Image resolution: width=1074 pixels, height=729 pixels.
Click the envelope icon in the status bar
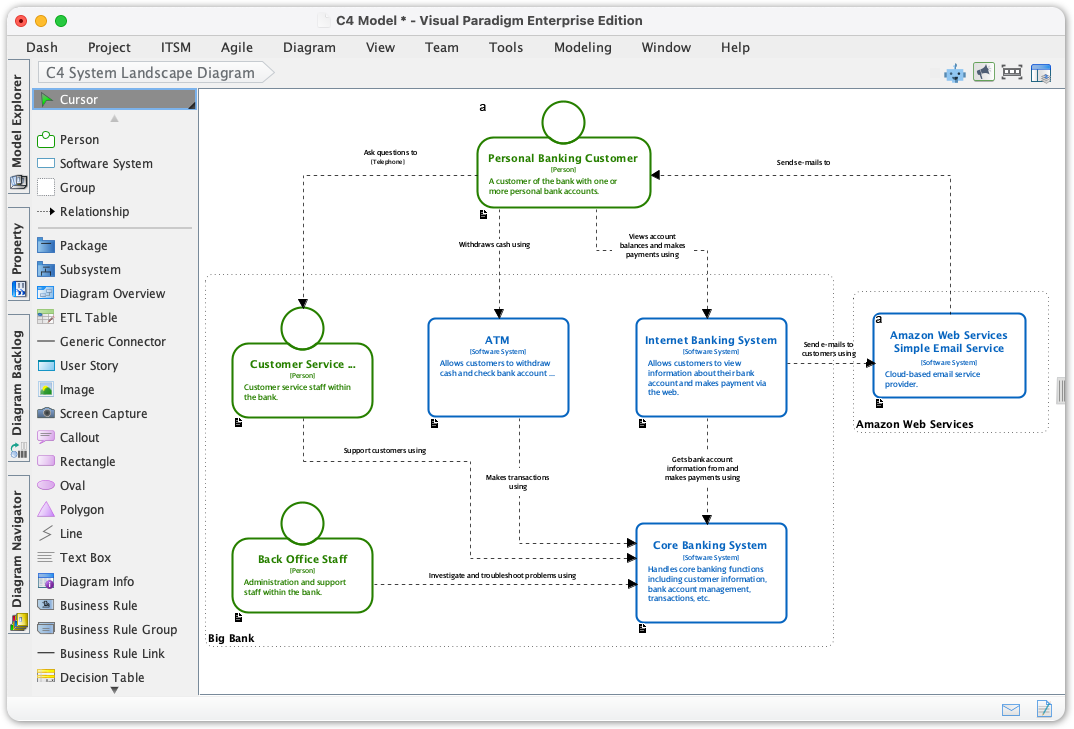click(x=1011, y=709)
